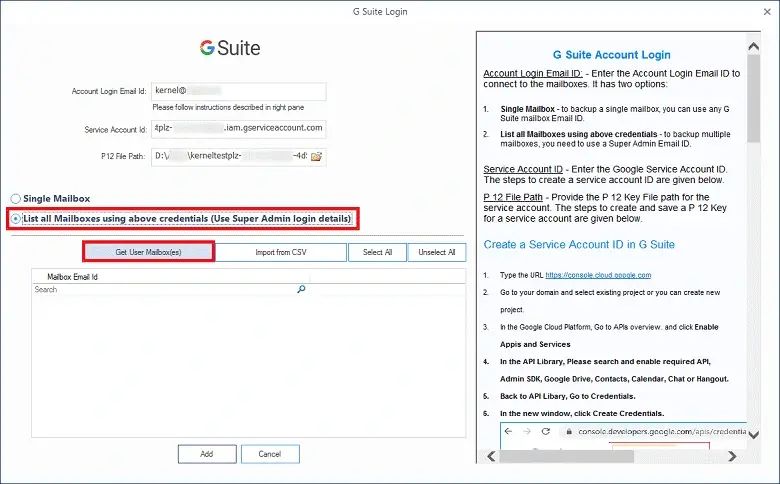The image size is (780, 484).
Task: Click the G Suite Account Login heading
Action: tap(611, 55)
